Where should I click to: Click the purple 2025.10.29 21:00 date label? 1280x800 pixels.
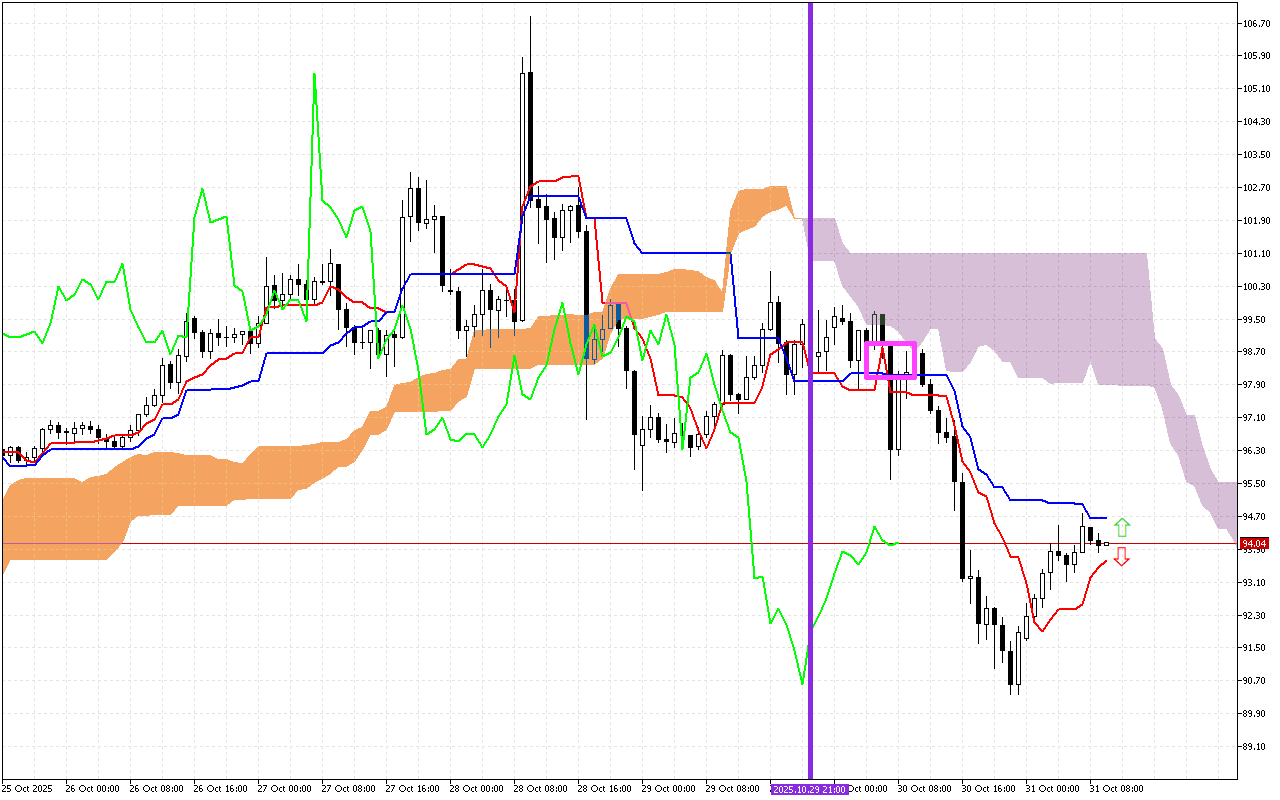810,789
